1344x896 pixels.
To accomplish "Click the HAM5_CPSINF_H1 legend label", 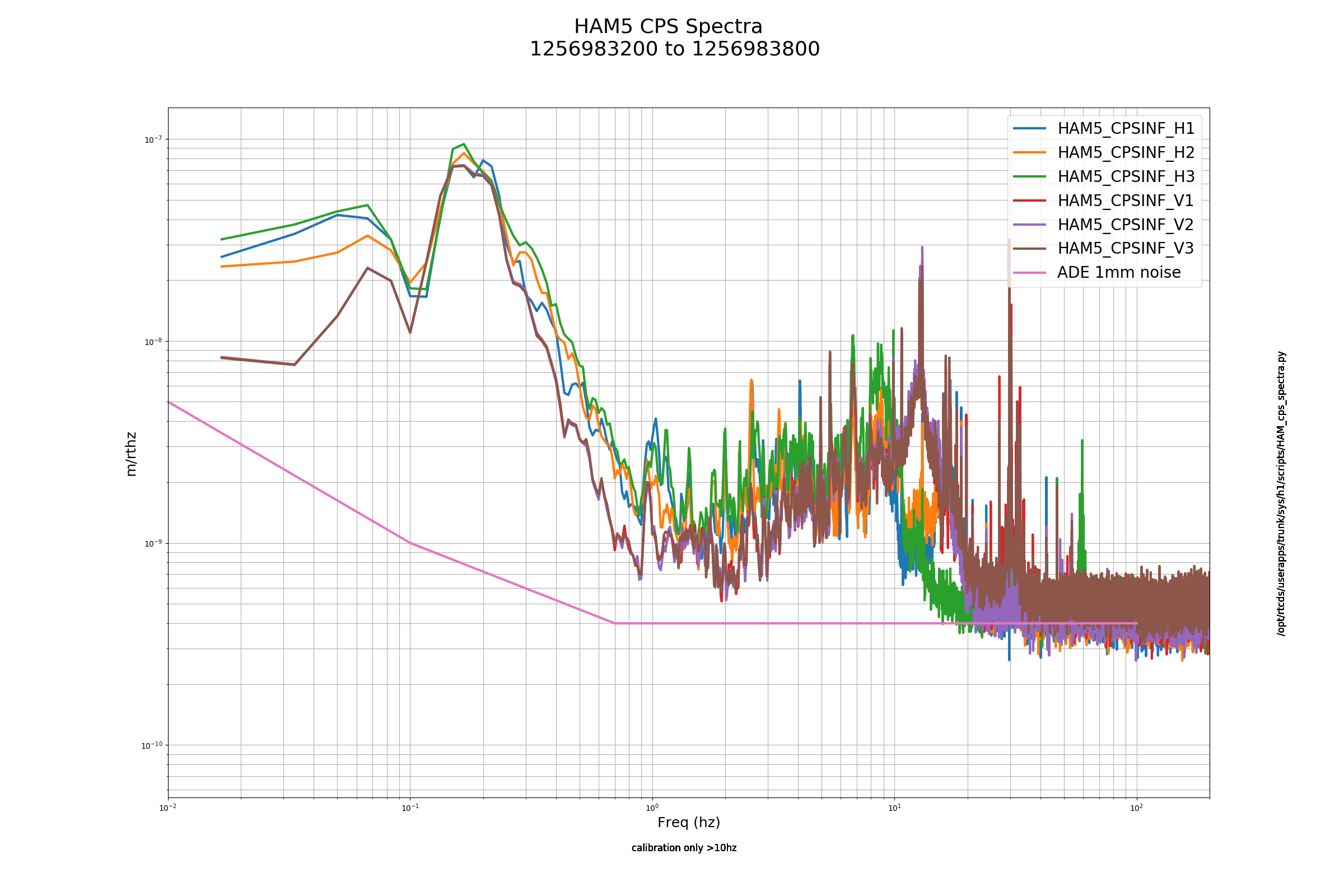I will 1126,129.
